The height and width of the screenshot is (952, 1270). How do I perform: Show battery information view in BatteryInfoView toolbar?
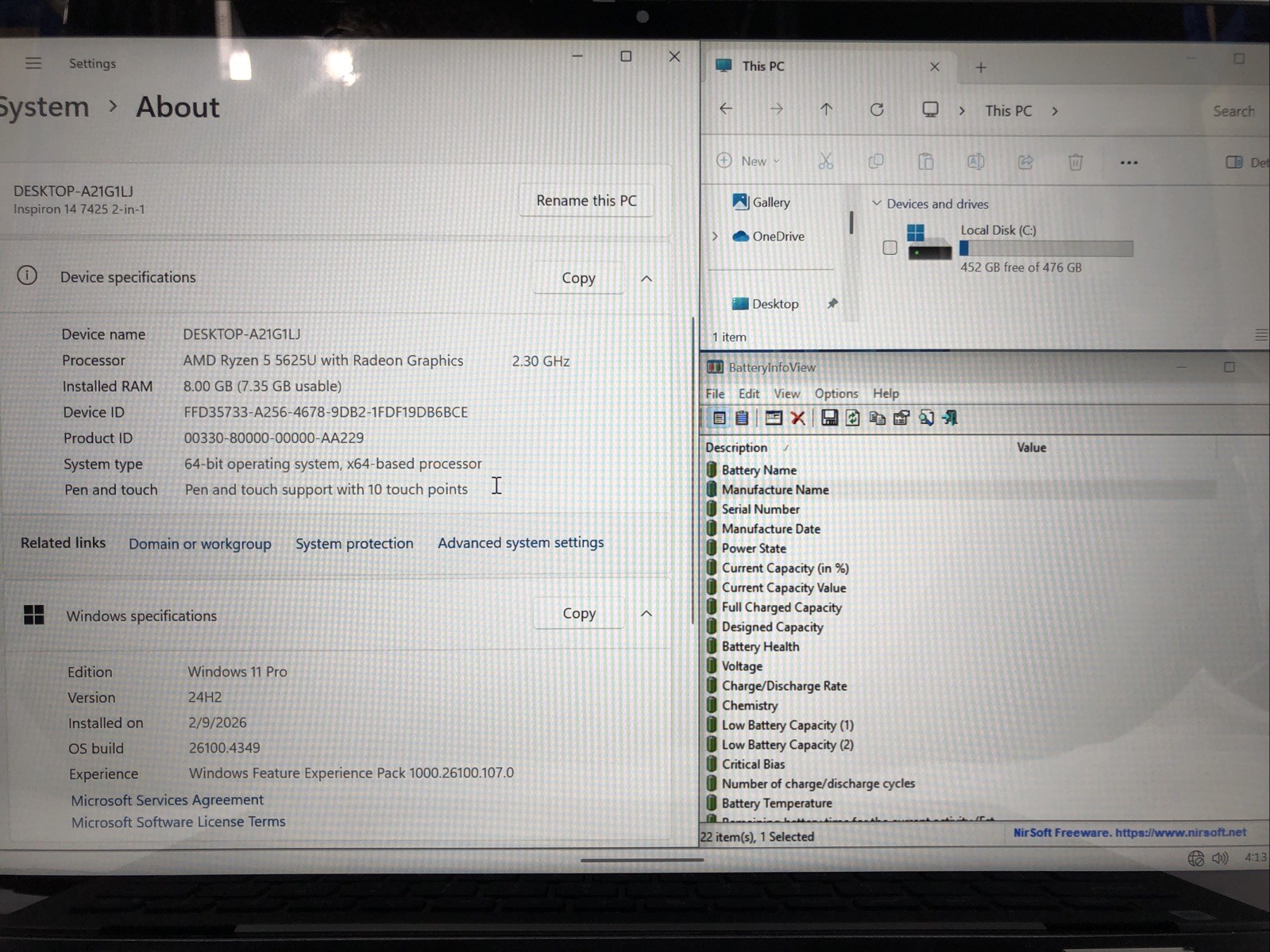[719, 418]
